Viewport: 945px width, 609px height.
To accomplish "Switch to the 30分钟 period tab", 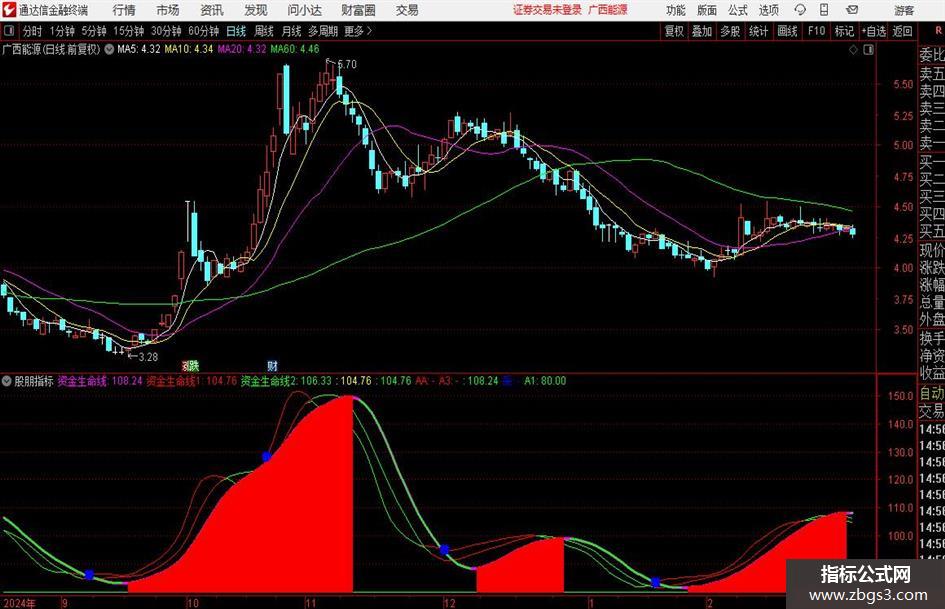I will 166,31.
